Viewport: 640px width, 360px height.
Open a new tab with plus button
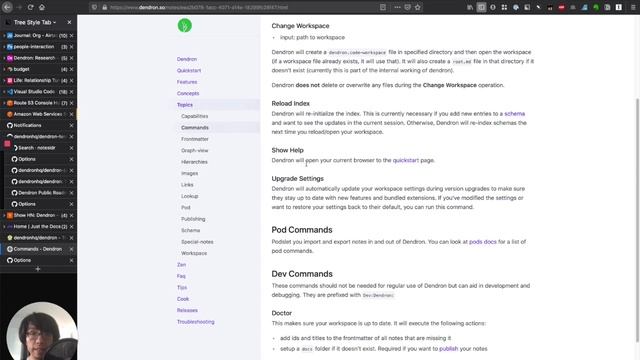(38, 269)
